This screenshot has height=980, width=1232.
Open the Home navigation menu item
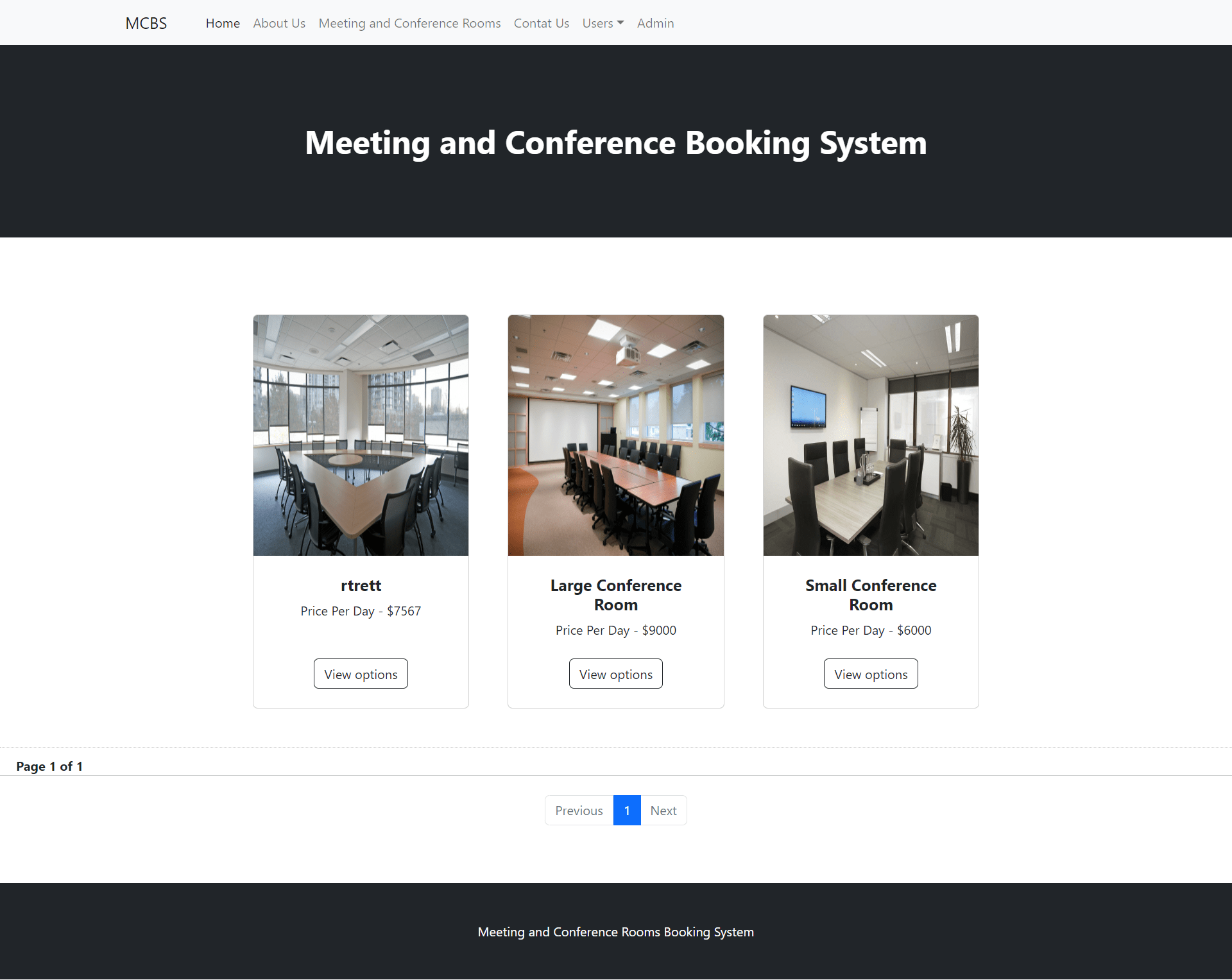pos(222,23)
